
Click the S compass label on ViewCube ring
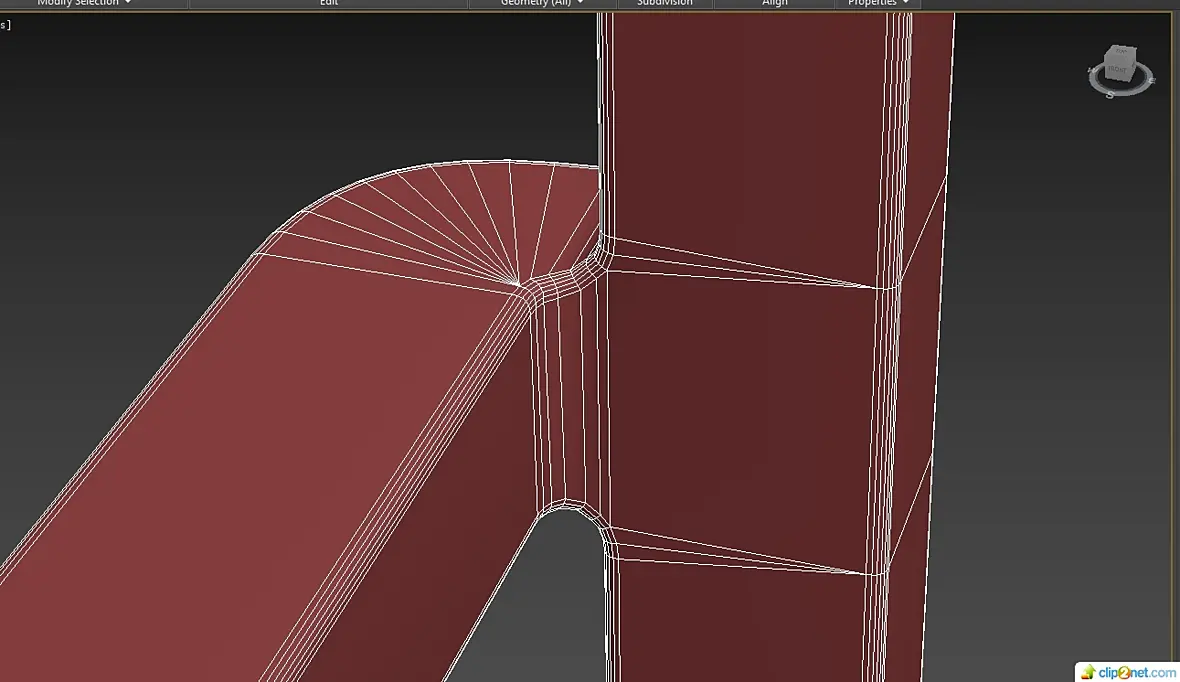pyautogui.click(x=1110, y=96)
